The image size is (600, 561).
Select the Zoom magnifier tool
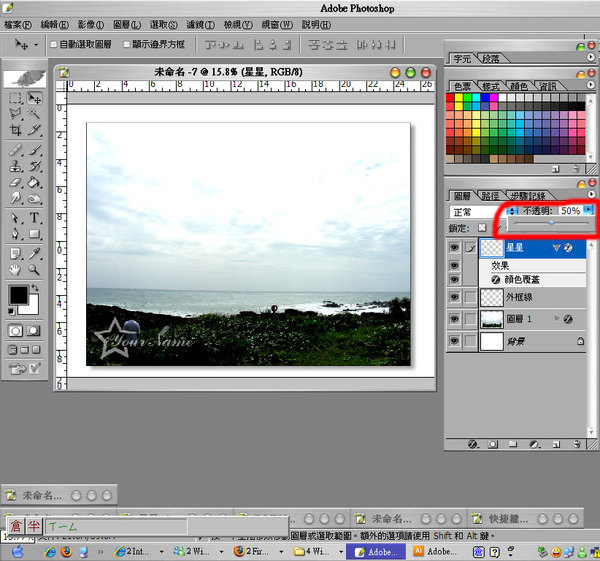pos(34,270)
